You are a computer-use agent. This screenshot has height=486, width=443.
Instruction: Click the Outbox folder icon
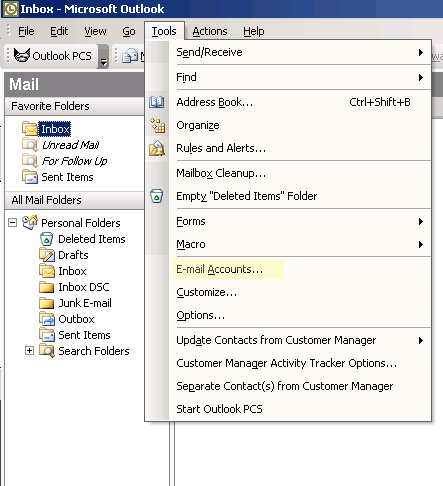click(x=47, y=319)
